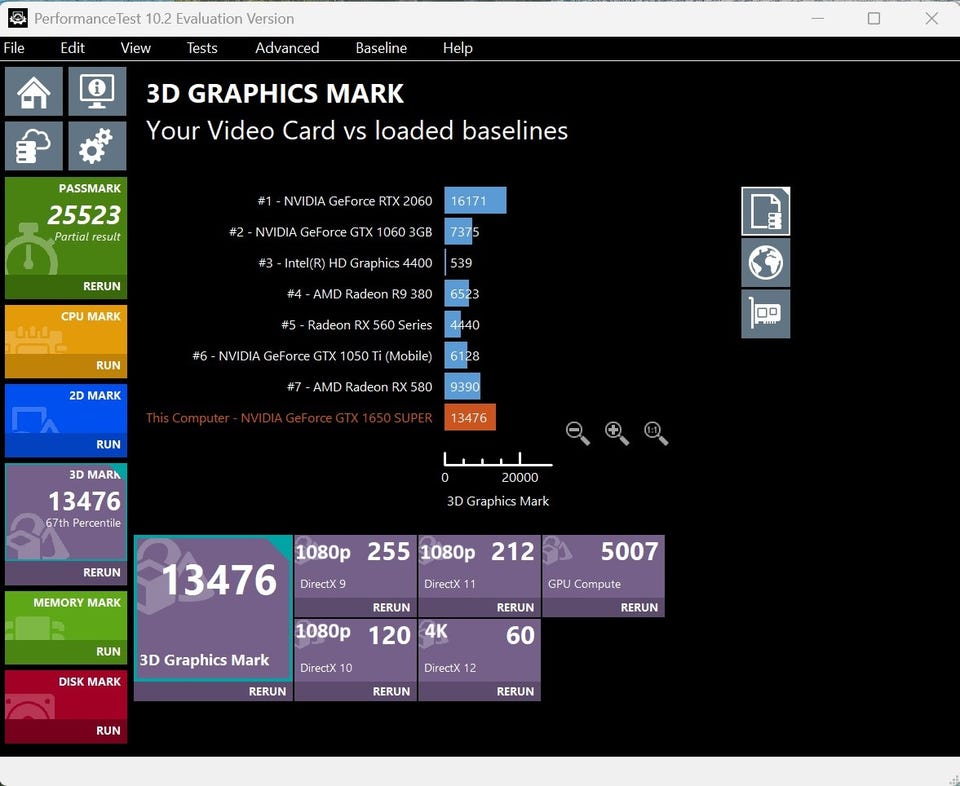Image resolution: width=960 pixels, height=786 pixels.
Task: Open the Tests menu
Action: point(202,48)
